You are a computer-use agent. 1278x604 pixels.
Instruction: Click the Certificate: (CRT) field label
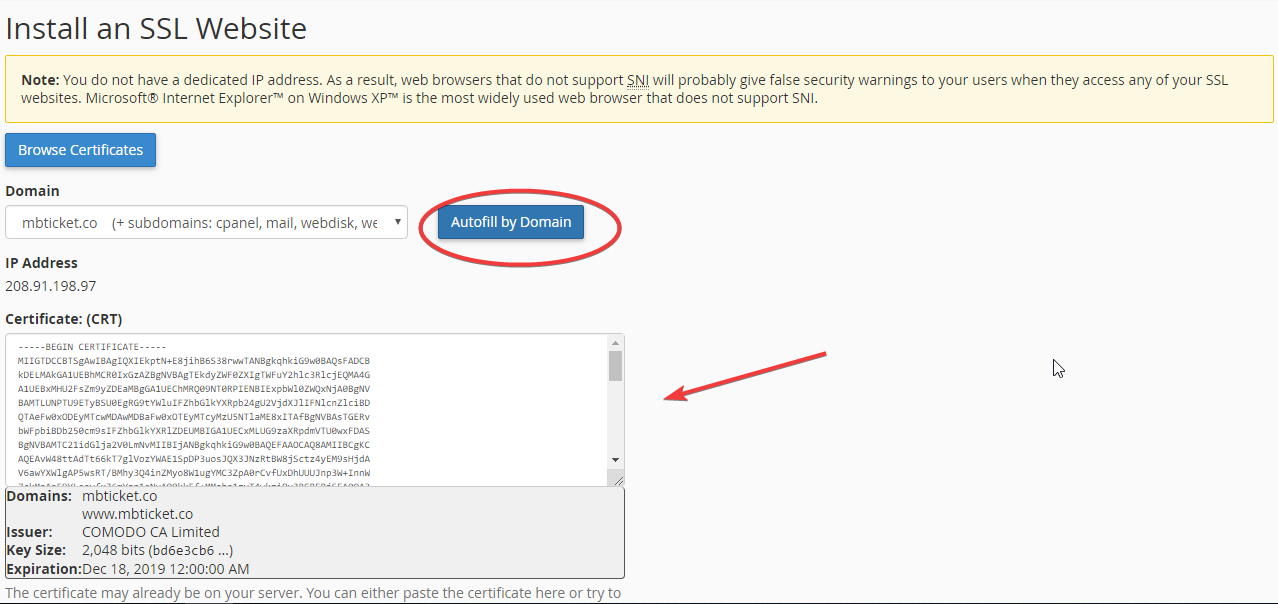[x=64, y=318]
